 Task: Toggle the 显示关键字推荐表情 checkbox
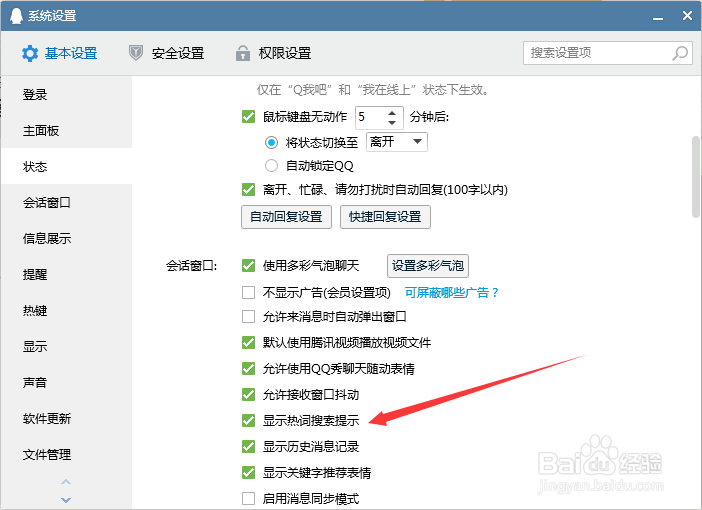click(x=248, y=472)
